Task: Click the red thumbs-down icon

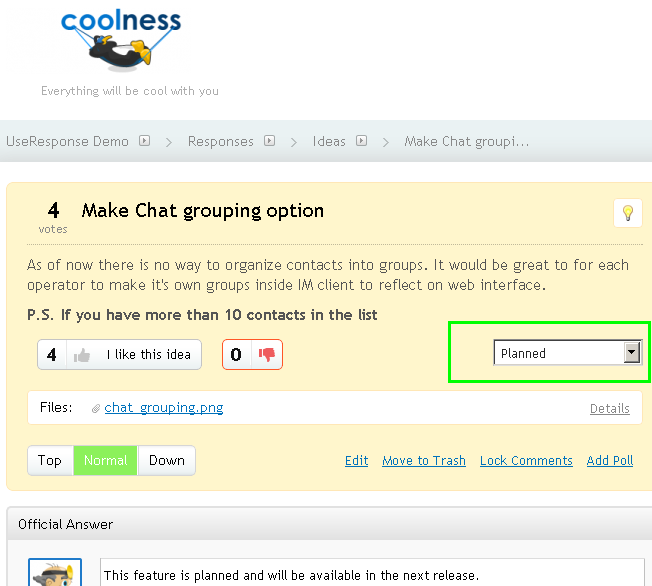Action: [x=267, y=354]
